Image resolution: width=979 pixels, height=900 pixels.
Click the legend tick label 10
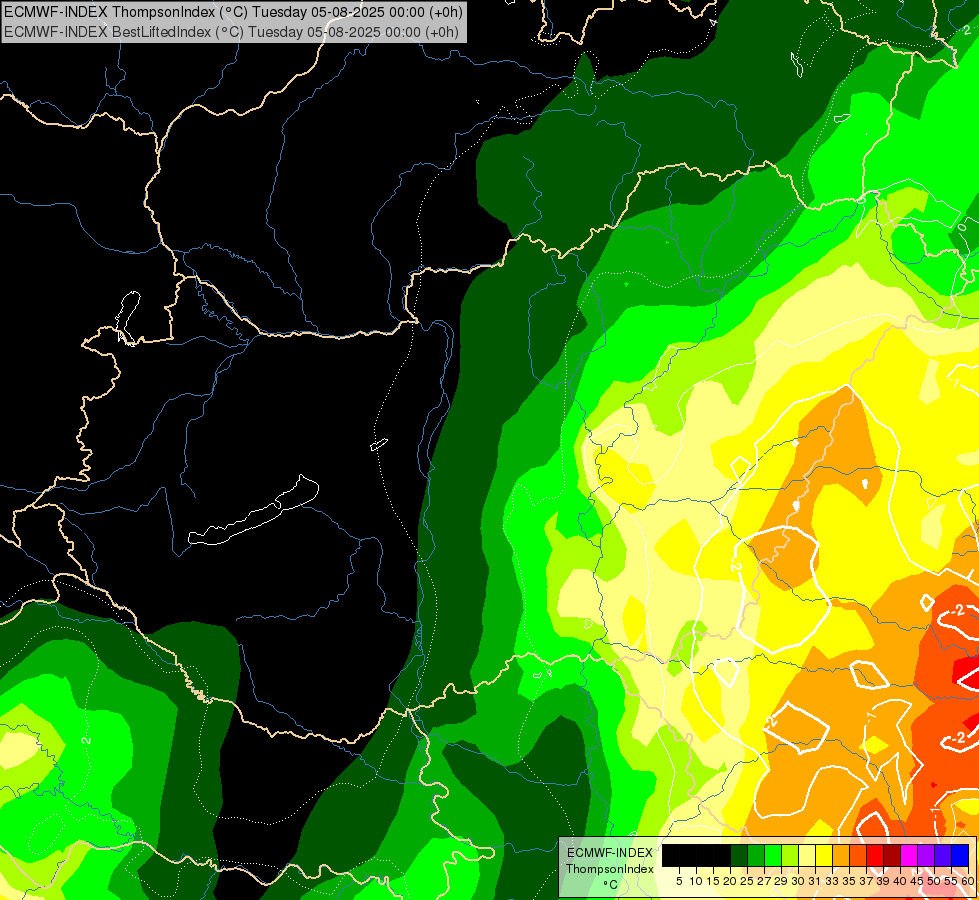pos(696,881)
